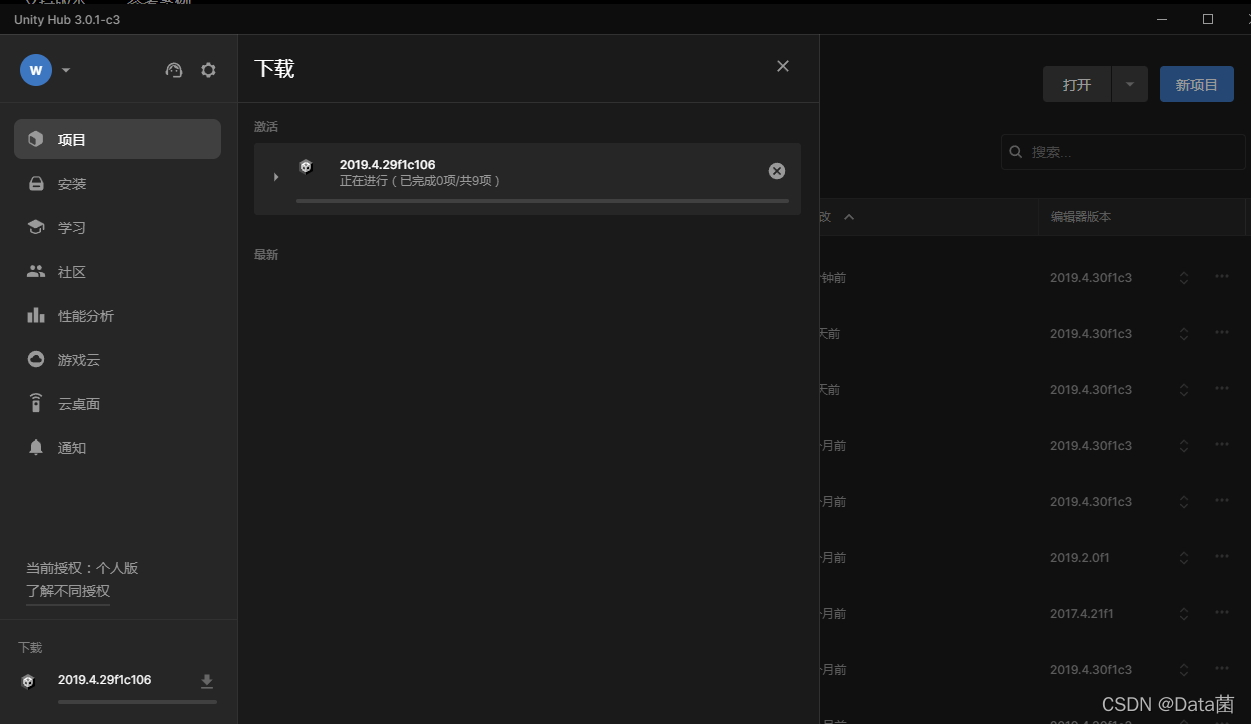Screen dimensions: 1251x724
Task: Click the 通知 bell icon
Action: tap(36, 447)
